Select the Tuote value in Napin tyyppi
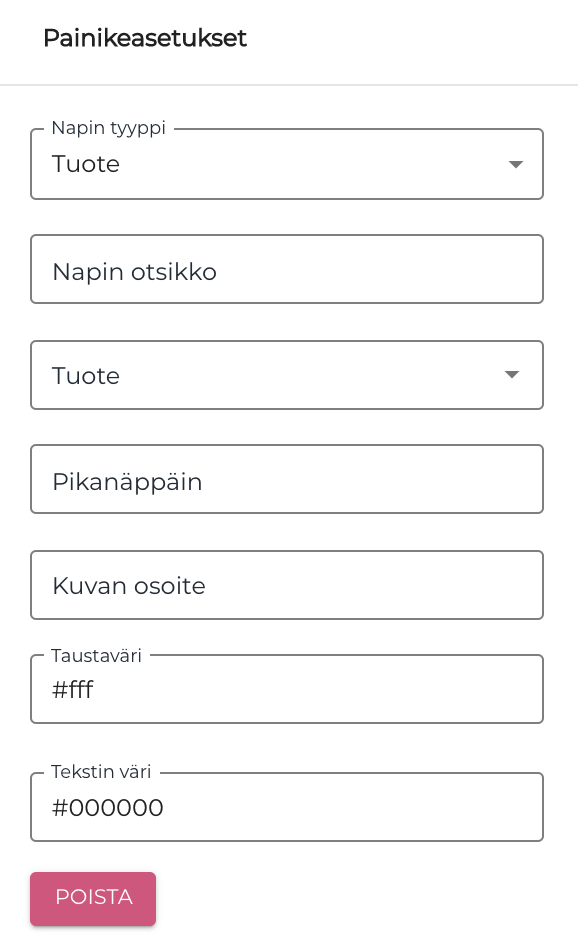The width and height of the screenshot is (578, 948). point(85,164)
